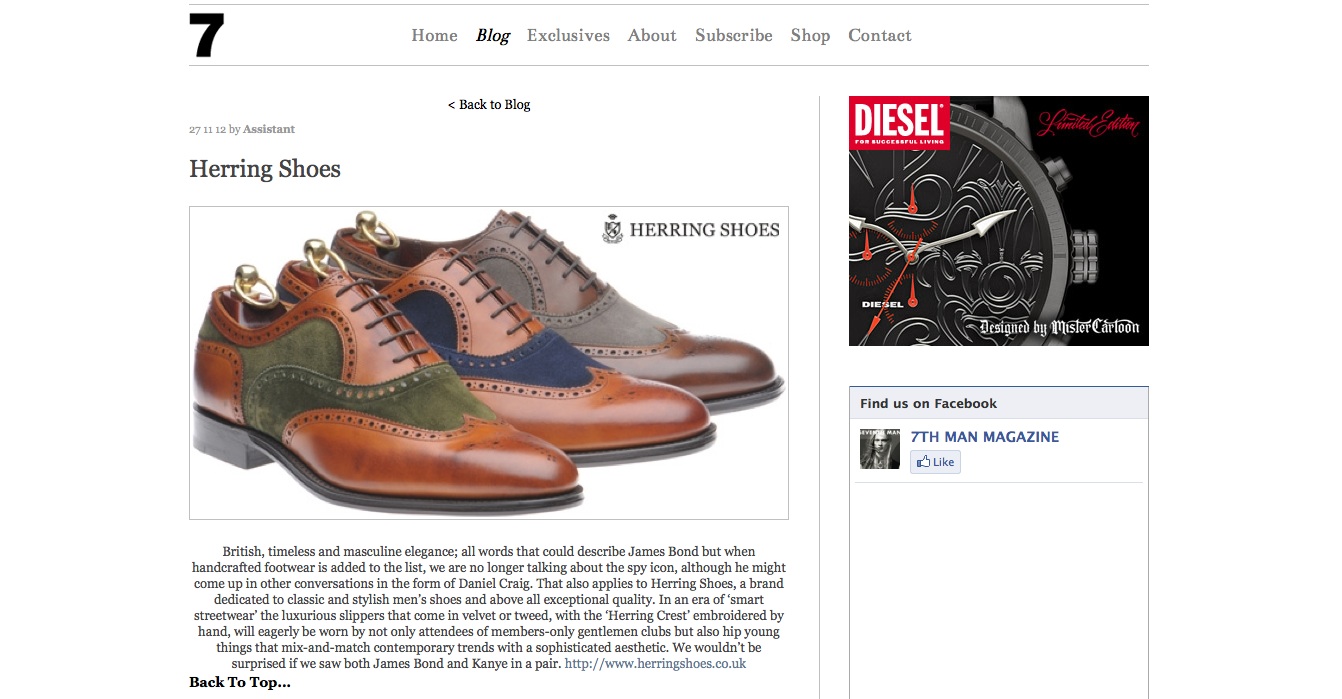1342x699 pixels.
Task: Click the 'Back To Top...' link
Action: pyautogui.click(x=240, y=682)
